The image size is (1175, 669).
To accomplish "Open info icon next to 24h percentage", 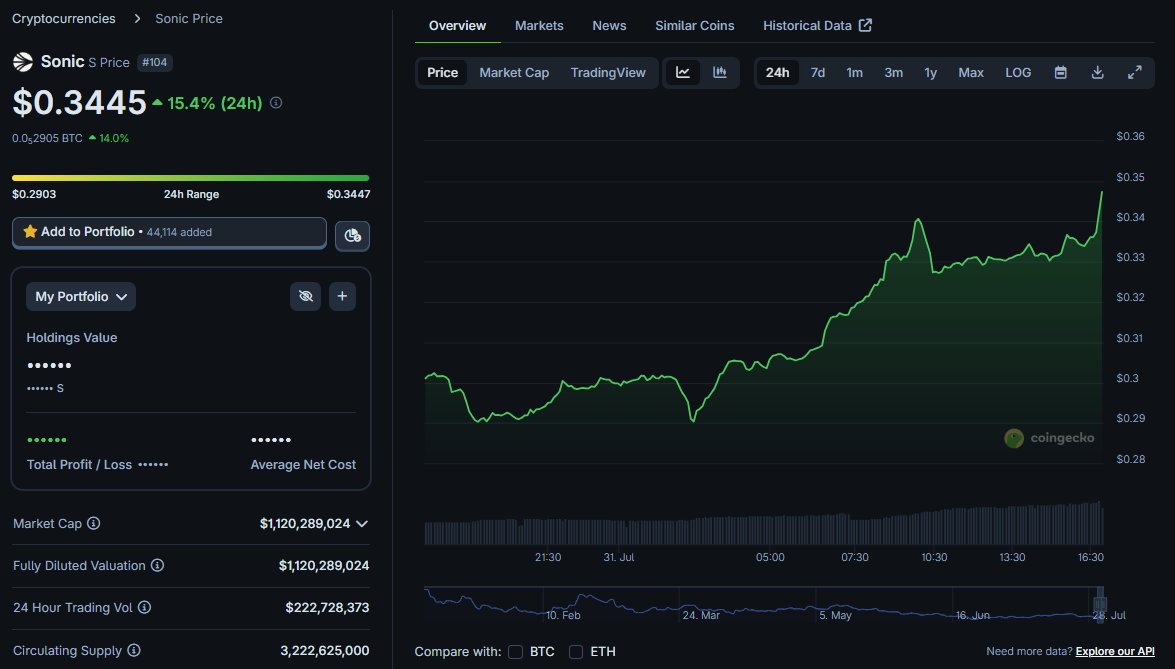I will pyautogui.click(x=276, y=103).
